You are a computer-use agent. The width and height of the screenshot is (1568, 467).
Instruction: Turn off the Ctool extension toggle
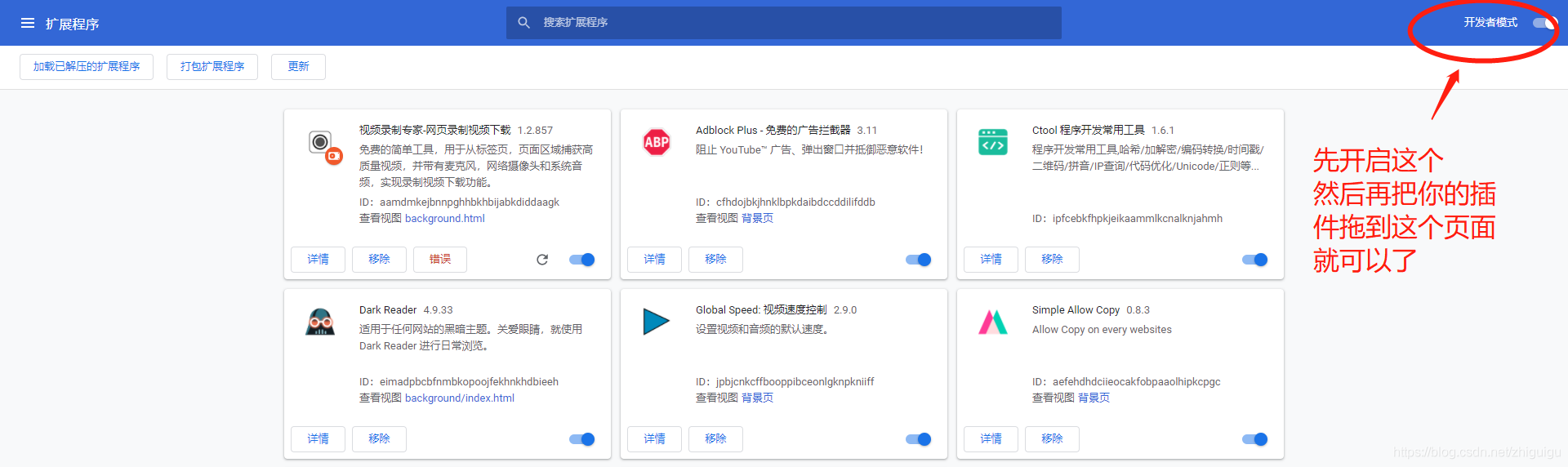[x=1255, y=260]
